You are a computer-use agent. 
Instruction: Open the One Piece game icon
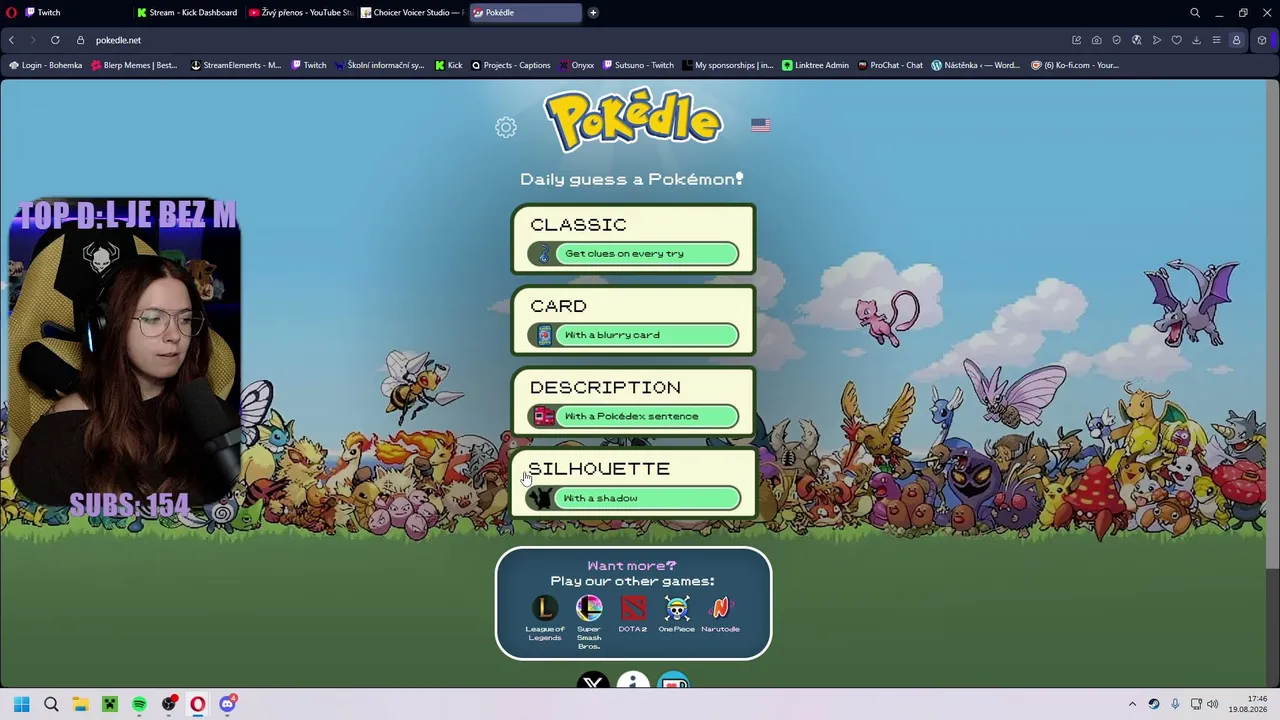[677, 608]
